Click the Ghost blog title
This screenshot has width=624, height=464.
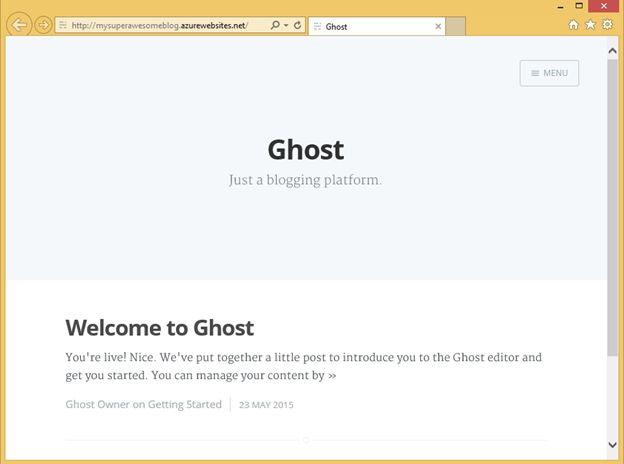[x=306, y=150]
